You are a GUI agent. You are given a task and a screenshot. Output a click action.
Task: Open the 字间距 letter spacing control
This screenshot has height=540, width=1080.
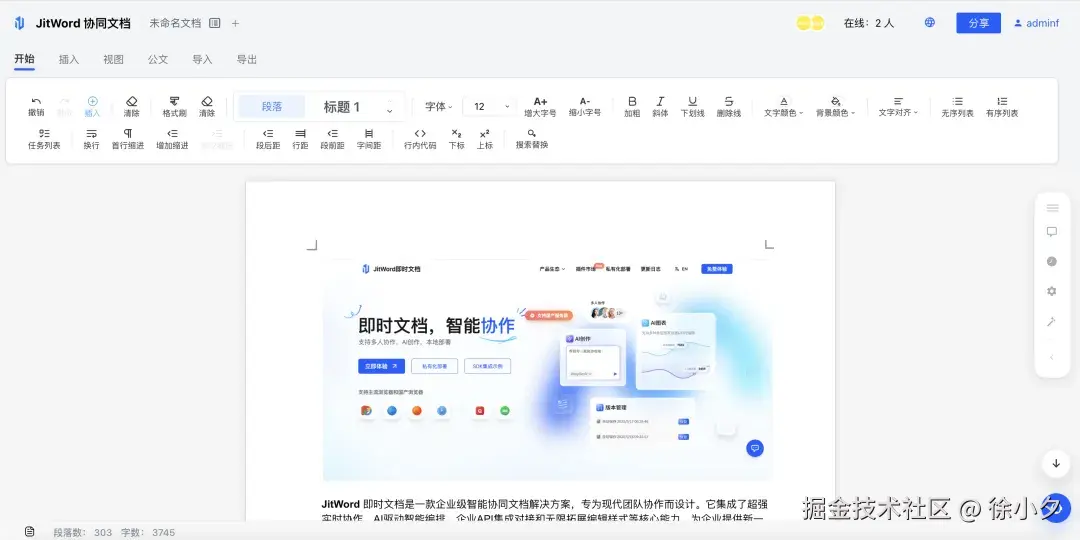(x=368, y=138)
